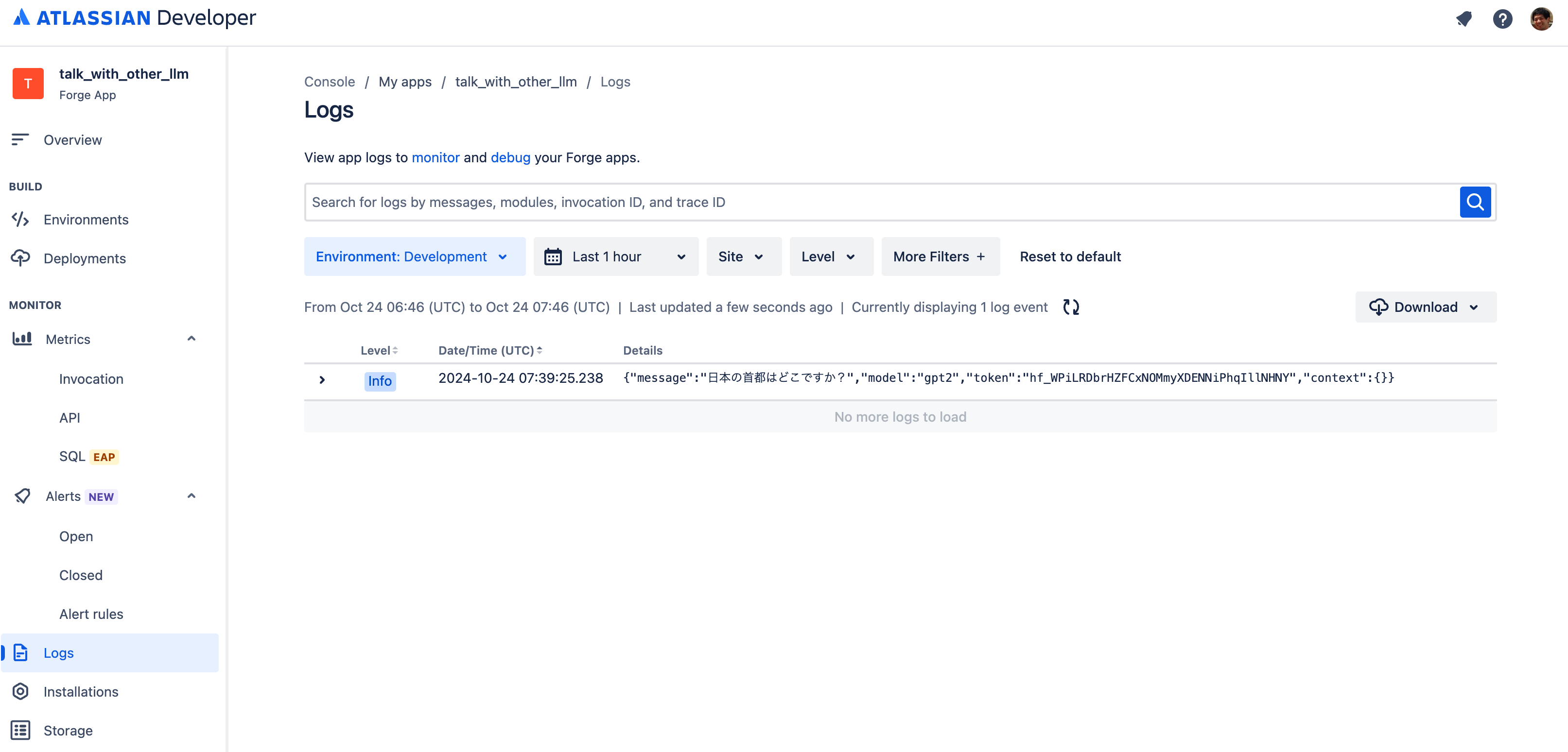This screenshot has height=752, width=1568.
Task: Open the help question mark icon
Action: 1502,19
